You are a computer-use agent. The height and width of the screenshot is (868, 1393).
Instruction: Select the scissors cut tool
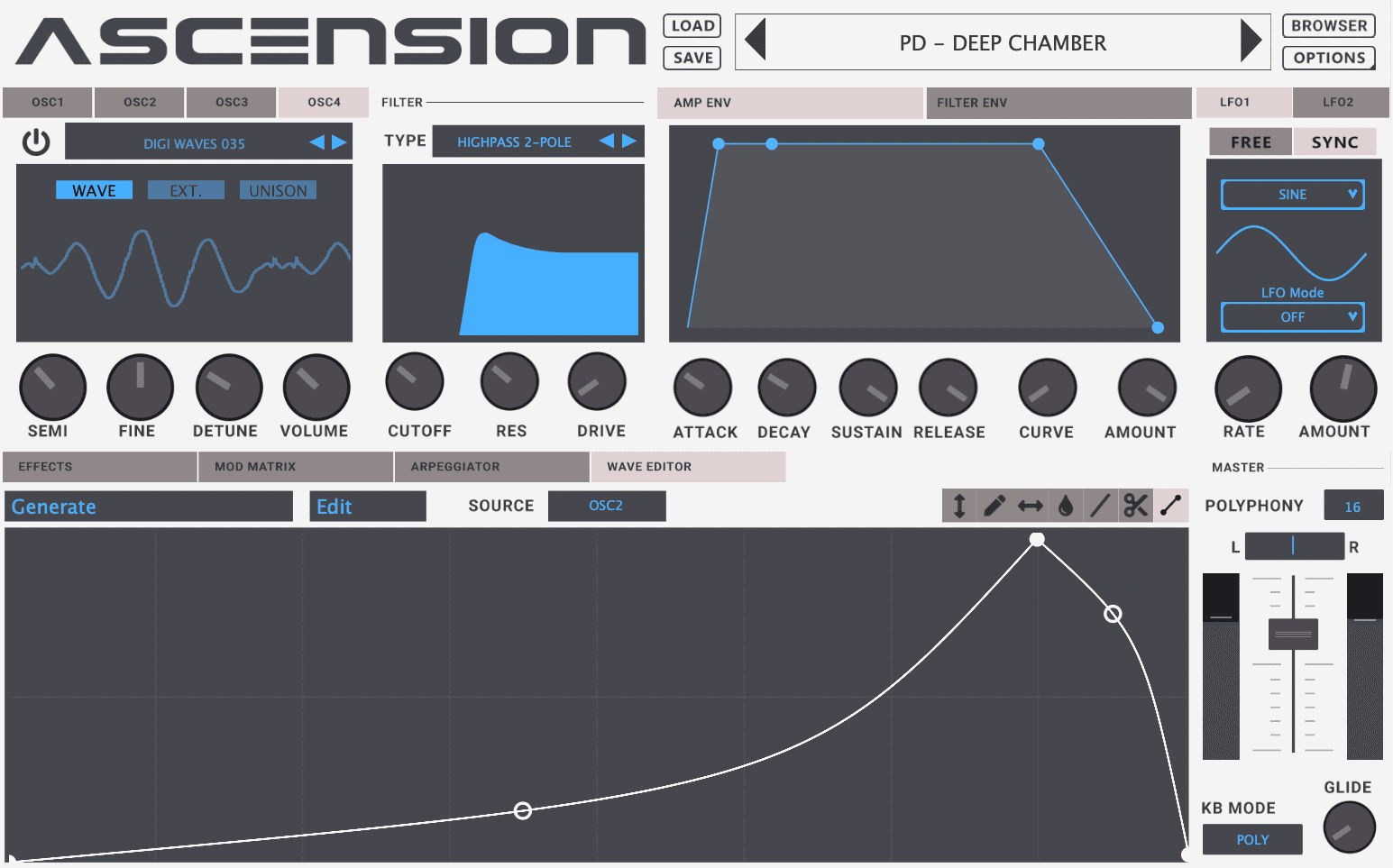[x=1136, y=506]
